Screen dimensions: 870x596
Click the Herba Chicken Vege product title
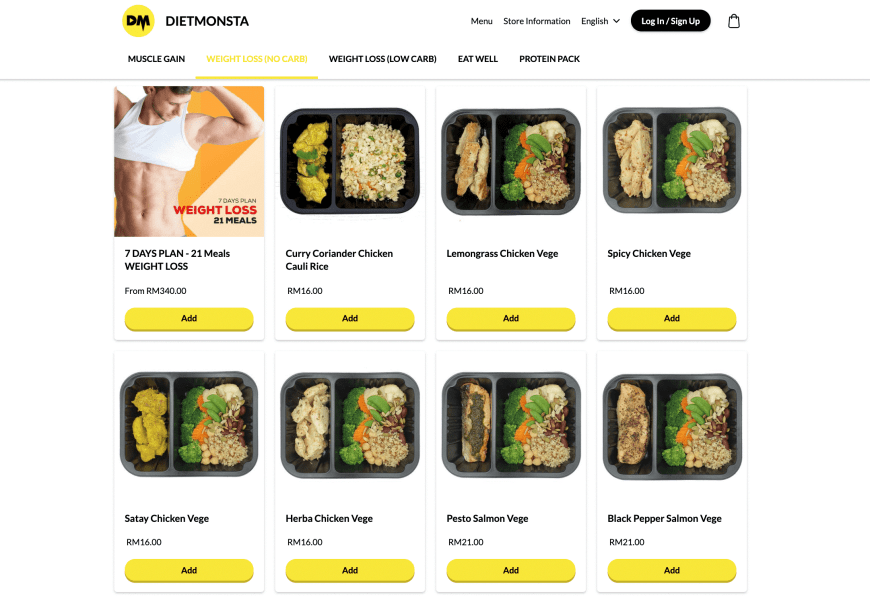click(329, 518)
